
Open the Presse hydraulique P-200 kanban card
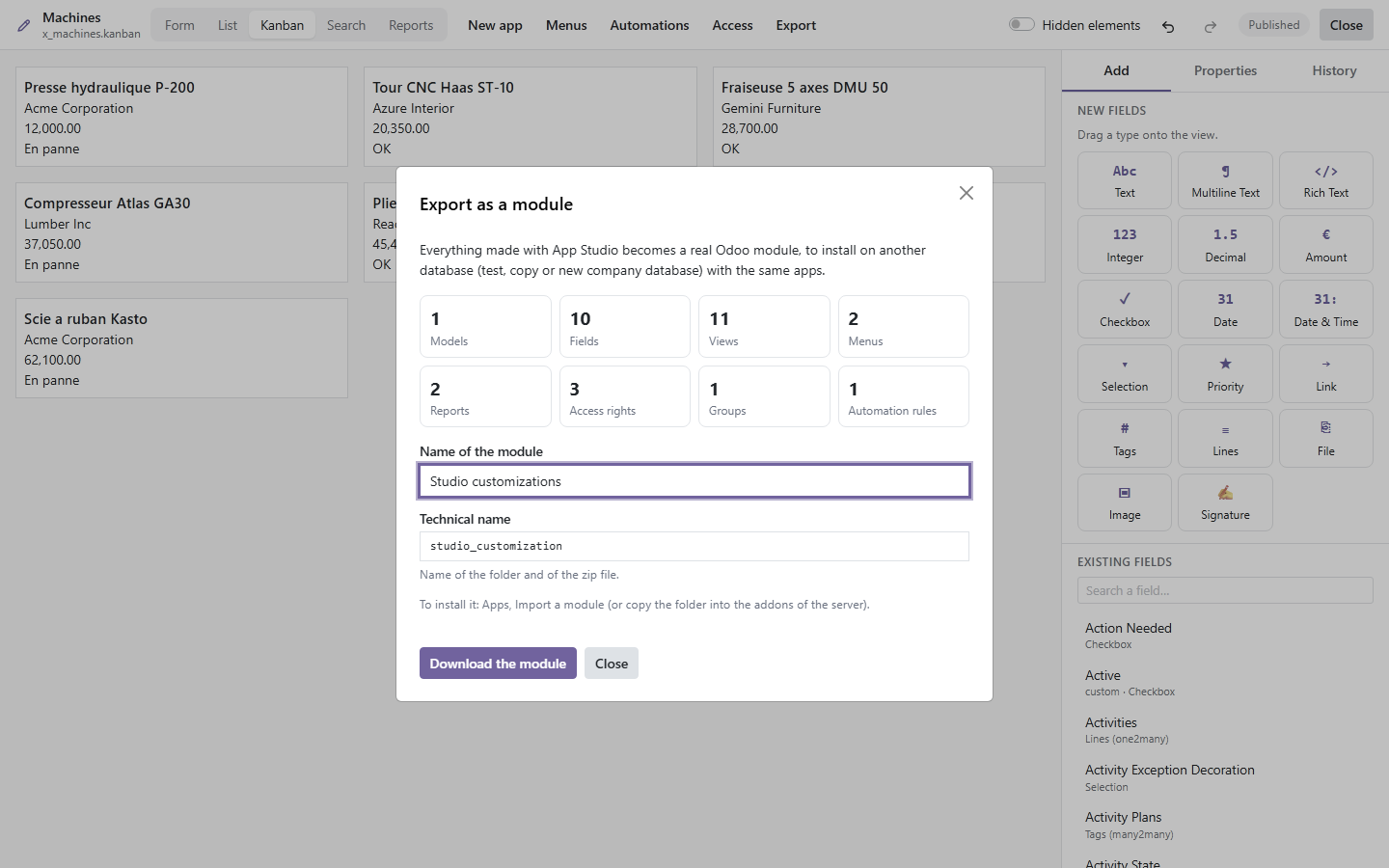click(181, 117)
